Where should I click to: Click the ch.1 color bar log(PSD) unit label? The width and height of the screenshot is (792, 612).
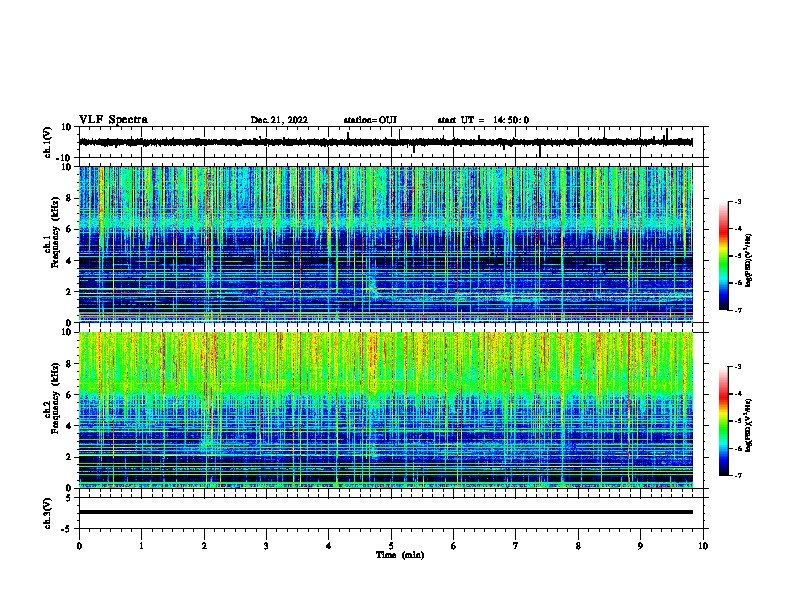[749, 260]
